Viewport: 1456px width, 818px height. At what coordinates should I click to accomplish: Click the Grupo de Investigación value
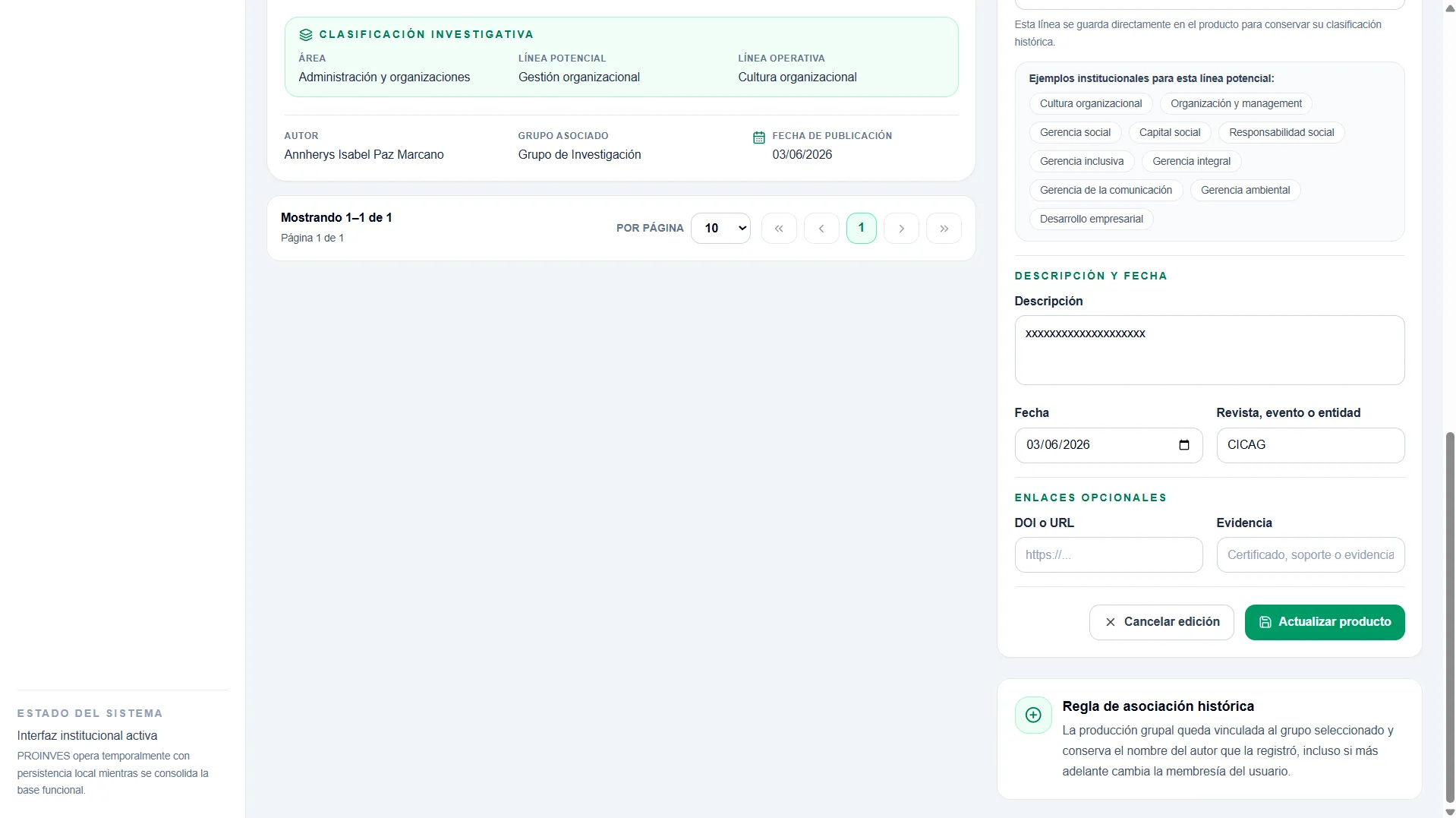click(579, 155)
